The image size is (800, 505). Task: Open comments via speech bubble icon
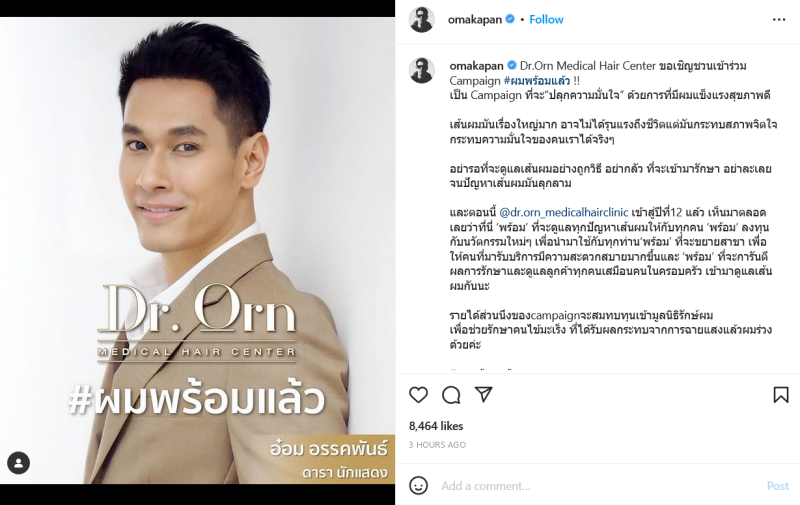(451, 395)
